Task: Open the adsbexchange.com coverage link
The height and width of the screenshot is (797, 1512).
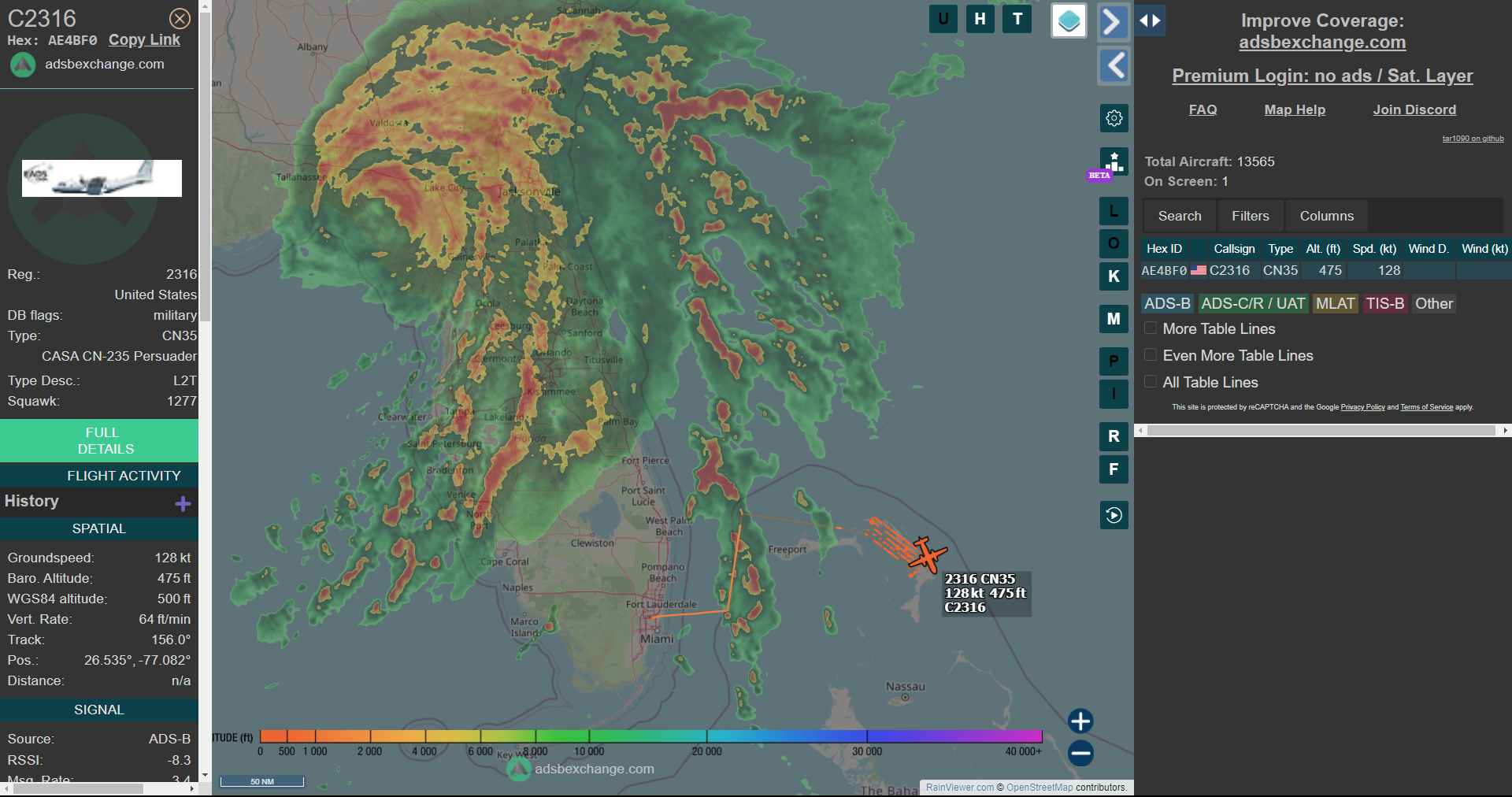Action: (x=1322, y=43)
